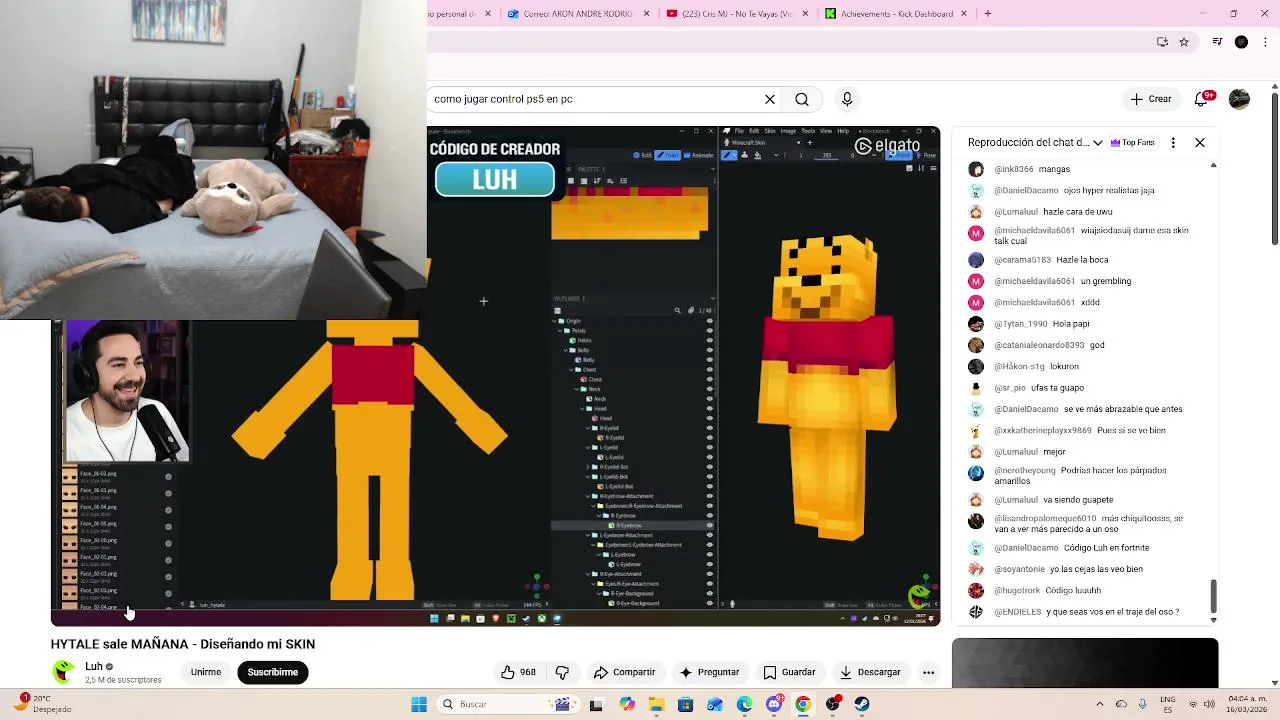Click the chat replay vertical scrollbar
The height and width of the screenshot is (720, 1280).
[1213, 596]
